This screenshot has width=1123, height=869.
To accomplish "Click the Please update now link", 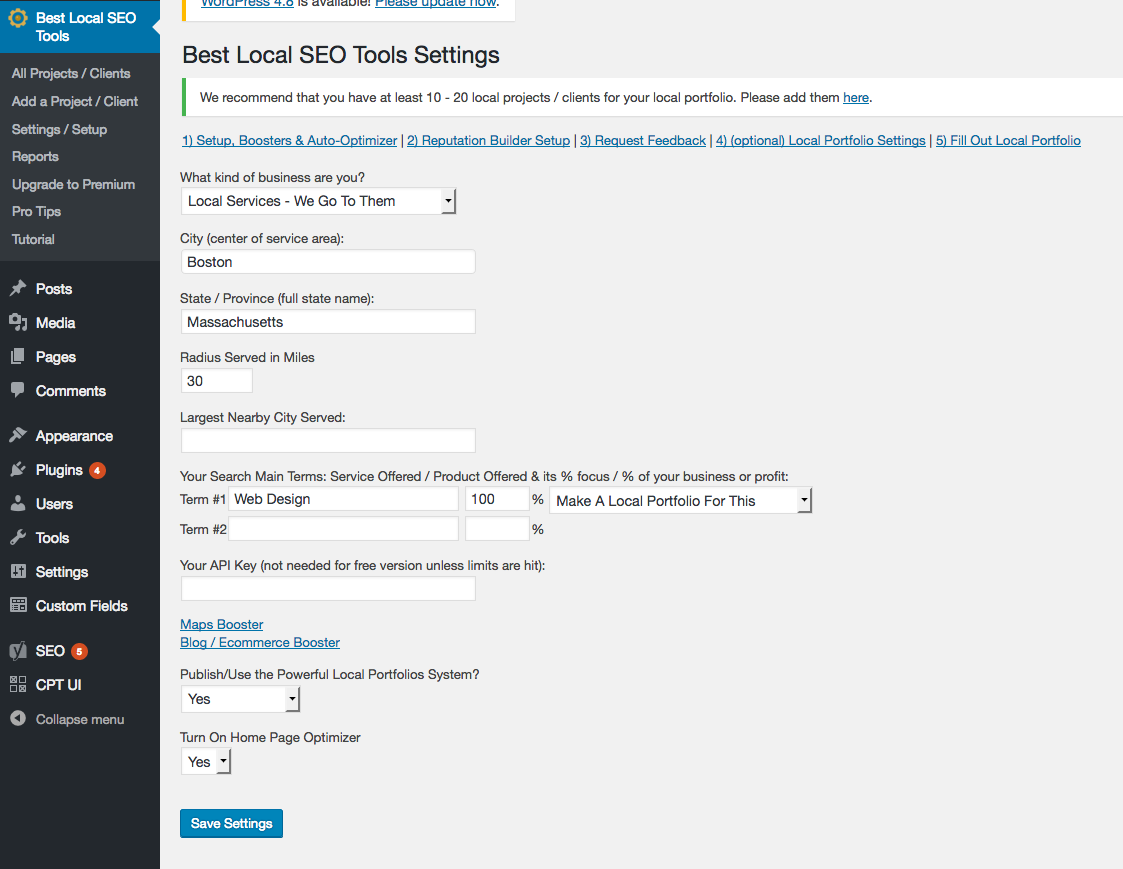I will tap(435, 4).
